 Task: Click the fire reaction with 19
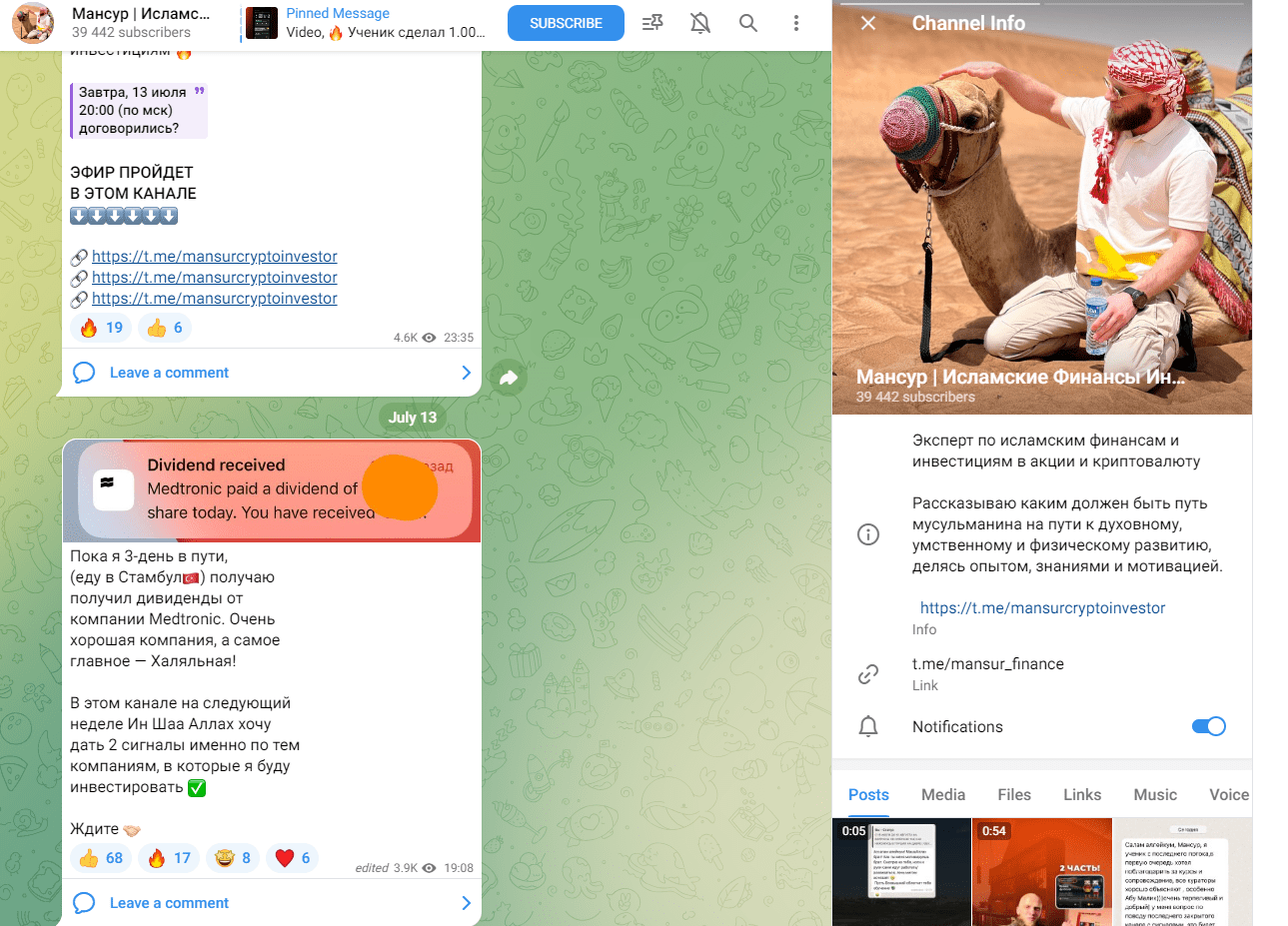pyautogui.click(x=101, y=328)
